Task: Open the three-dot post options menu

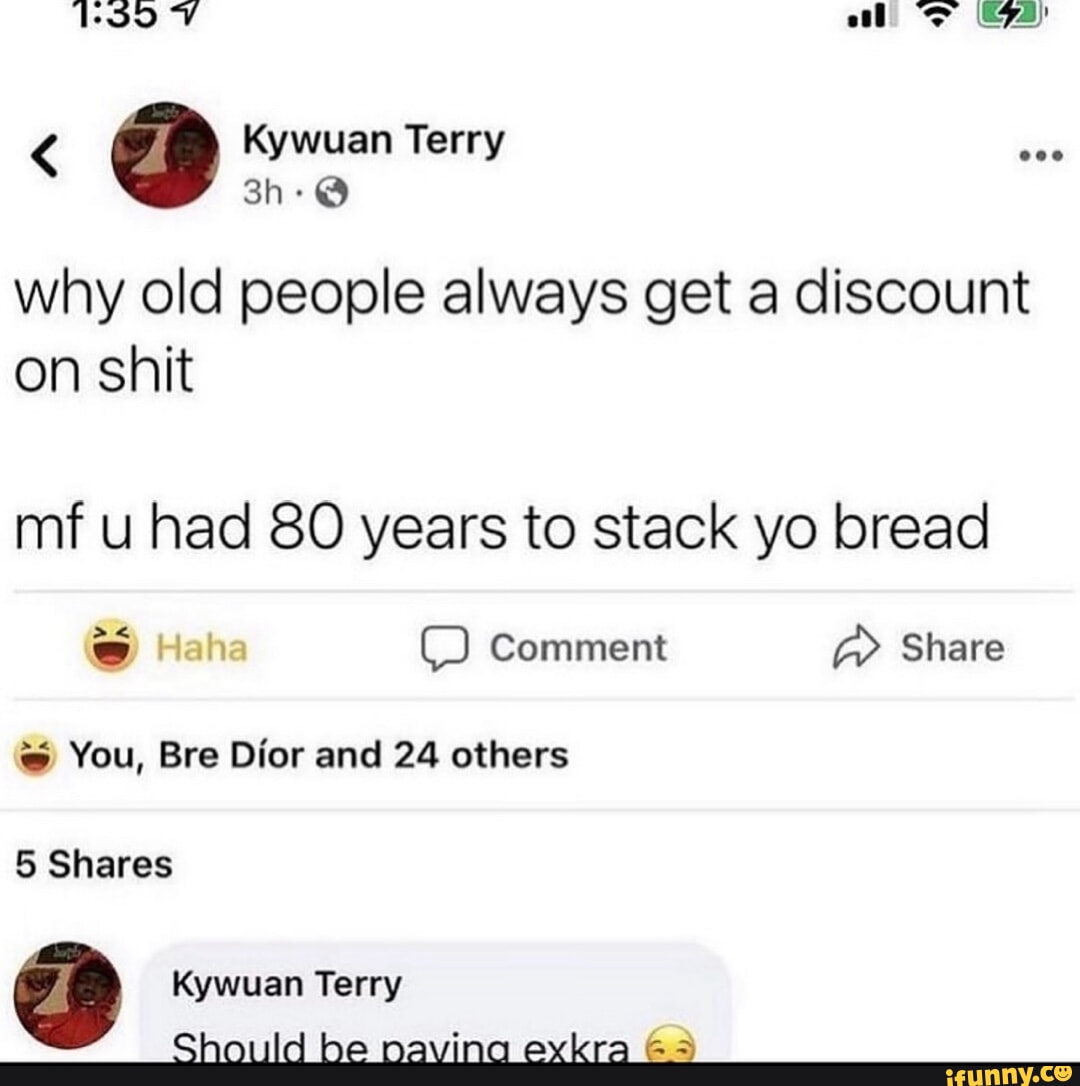Action: [1040, 156]
